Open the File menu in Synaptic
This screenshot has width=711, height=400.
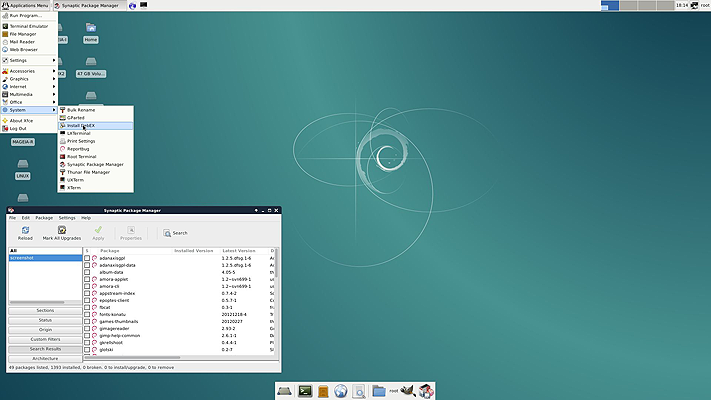point(12,218)
